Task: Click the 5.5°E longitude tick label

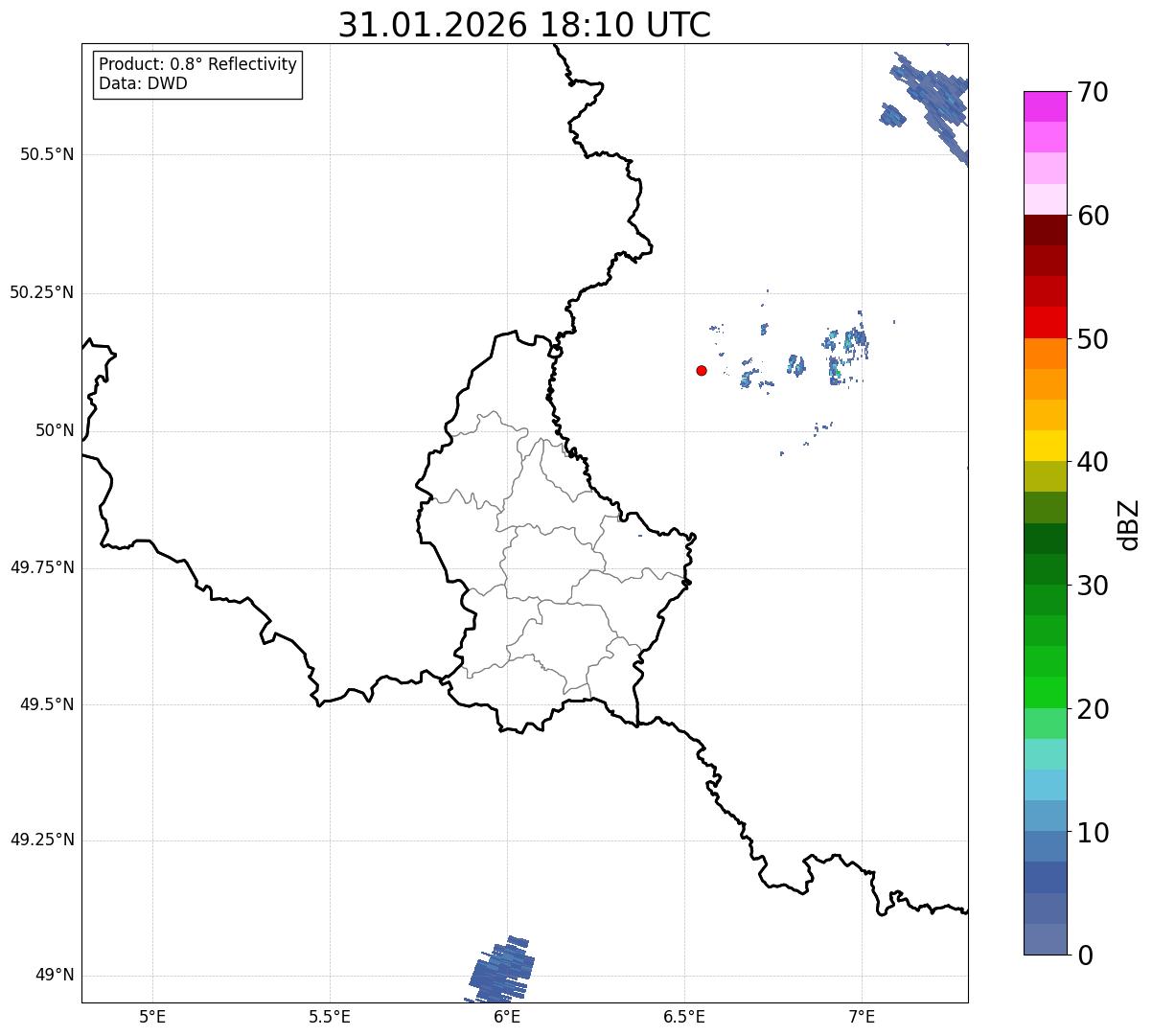Action: (x=330, y=1016)
